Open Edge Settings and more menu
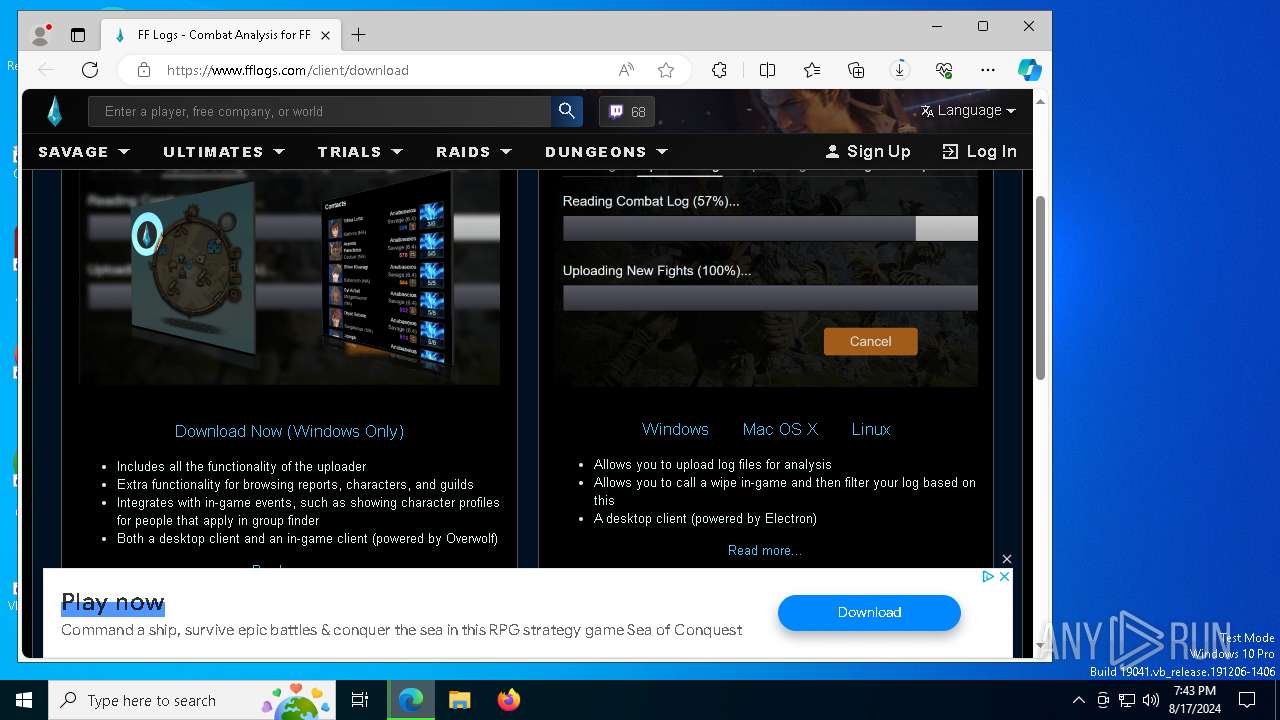The height and width of the screenshot is (720, 1280). (988, 70)
